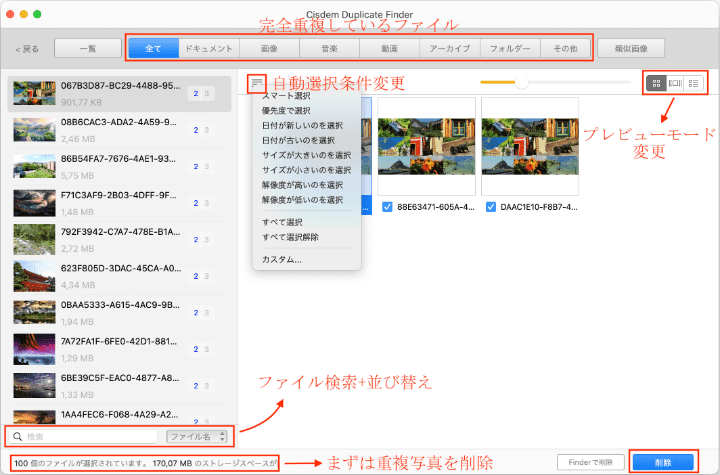The height and width of the screenshot is (475, 720).
Task: Click the DAAC1E10-F8B7-4... preview thumbnail
Action: pos(530,146)
